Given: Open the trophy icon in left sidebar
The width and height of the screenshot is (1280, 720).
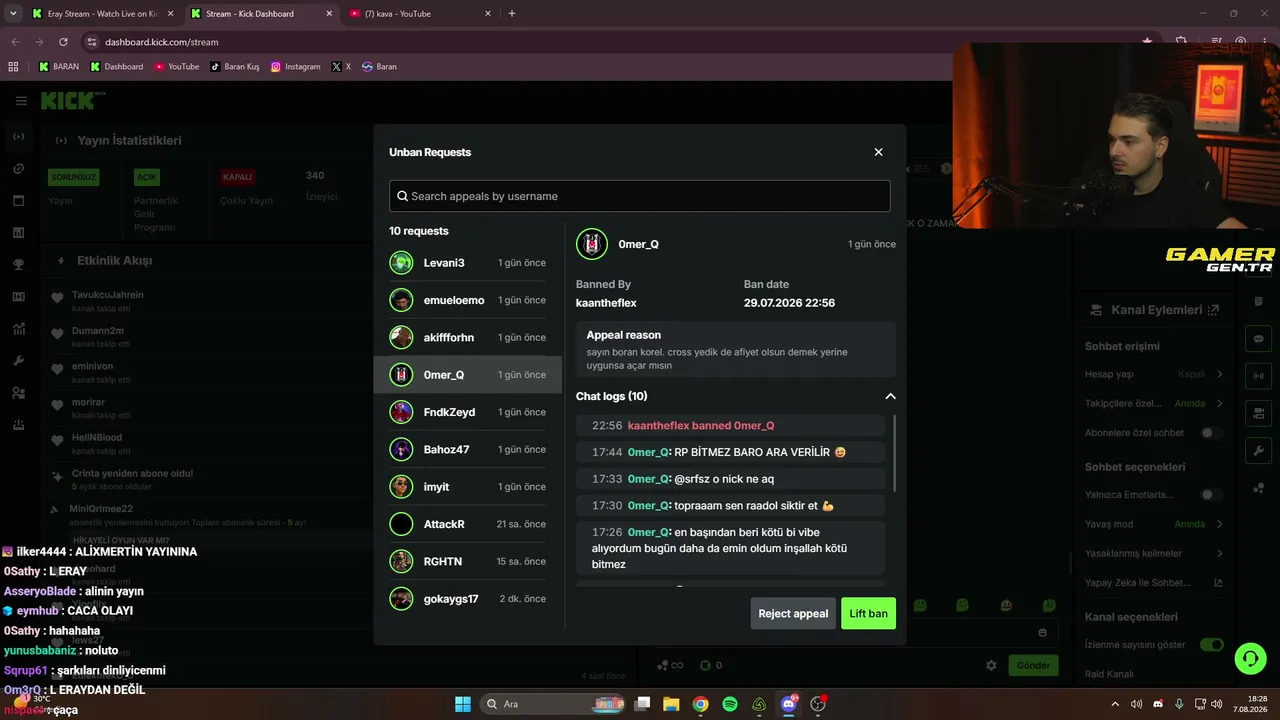Looking at the screenshot, I should pos(19,265).
